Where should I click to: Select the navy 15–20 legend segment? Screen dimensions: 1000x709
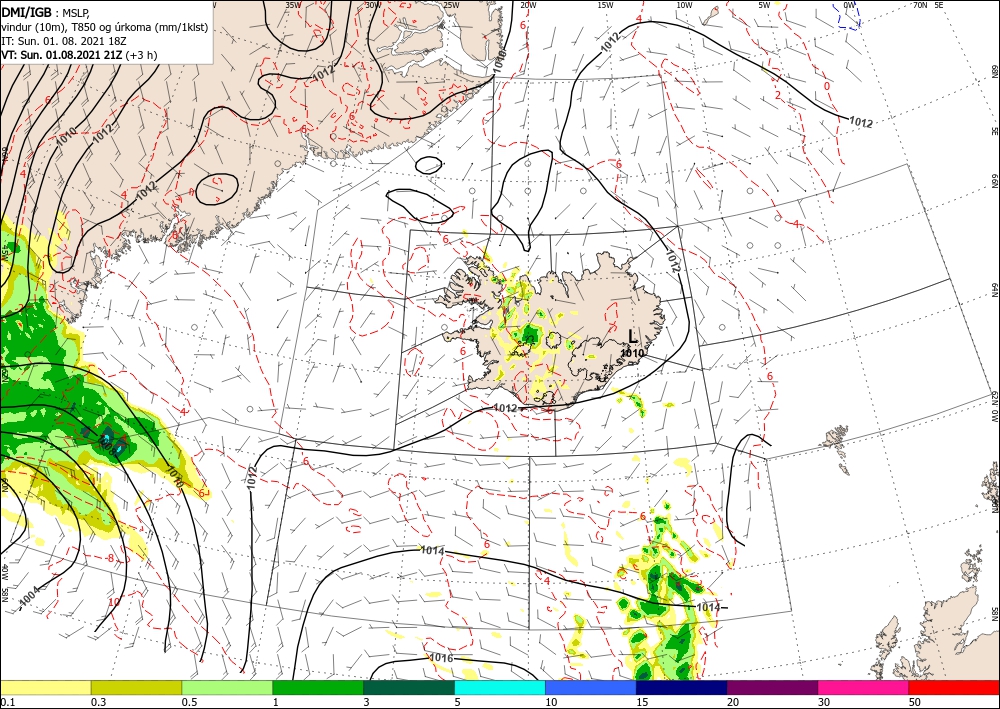(681, 688)
